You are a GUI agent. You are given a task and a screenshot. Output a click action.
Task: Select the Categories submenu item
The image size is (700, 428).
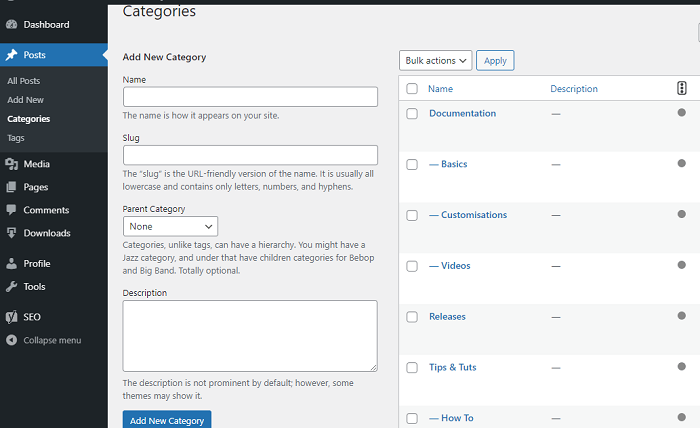coord(29,119)
